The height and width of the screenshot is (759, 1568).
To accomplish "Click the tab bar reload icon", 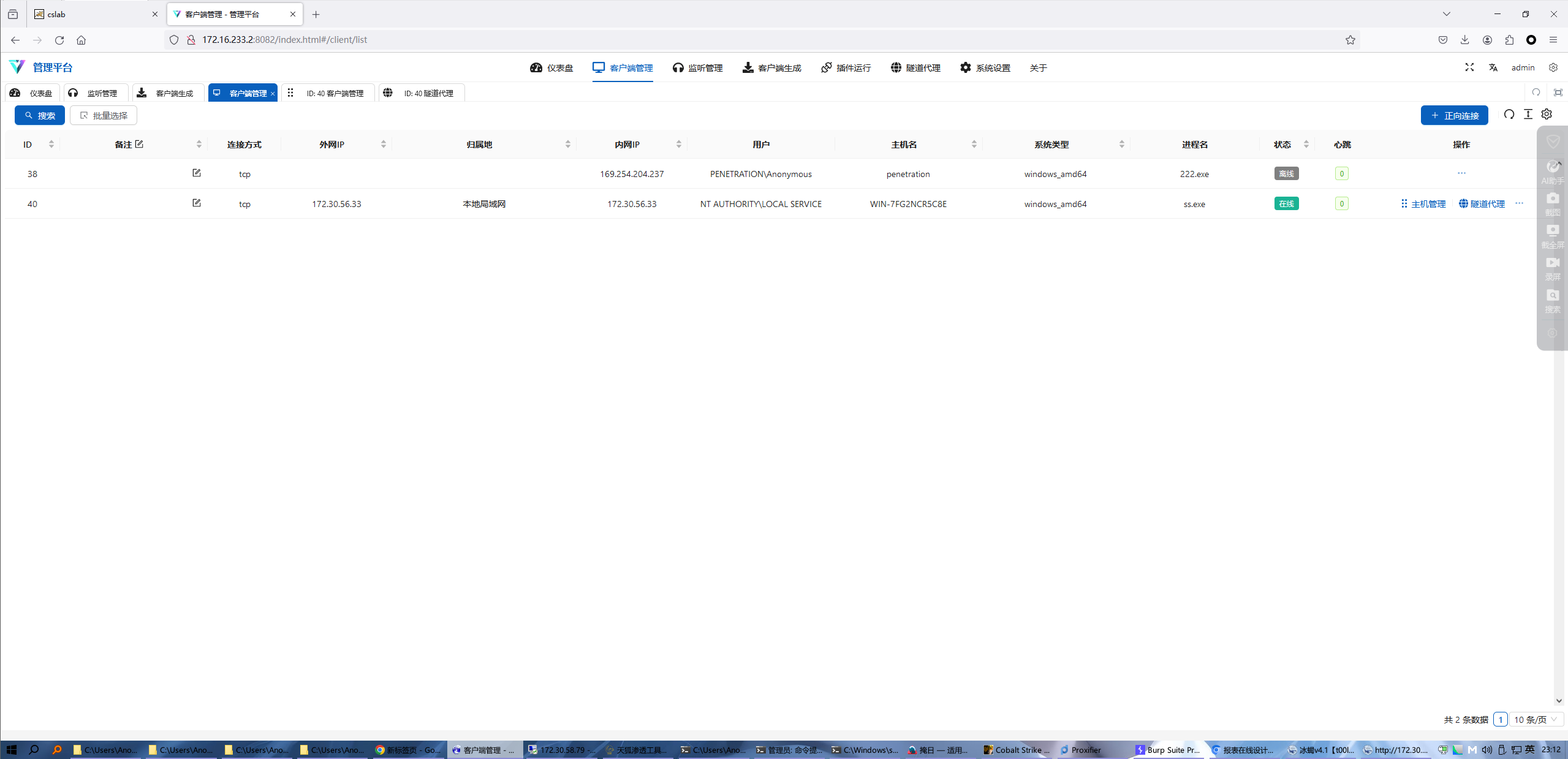I will pos(1536,93).
